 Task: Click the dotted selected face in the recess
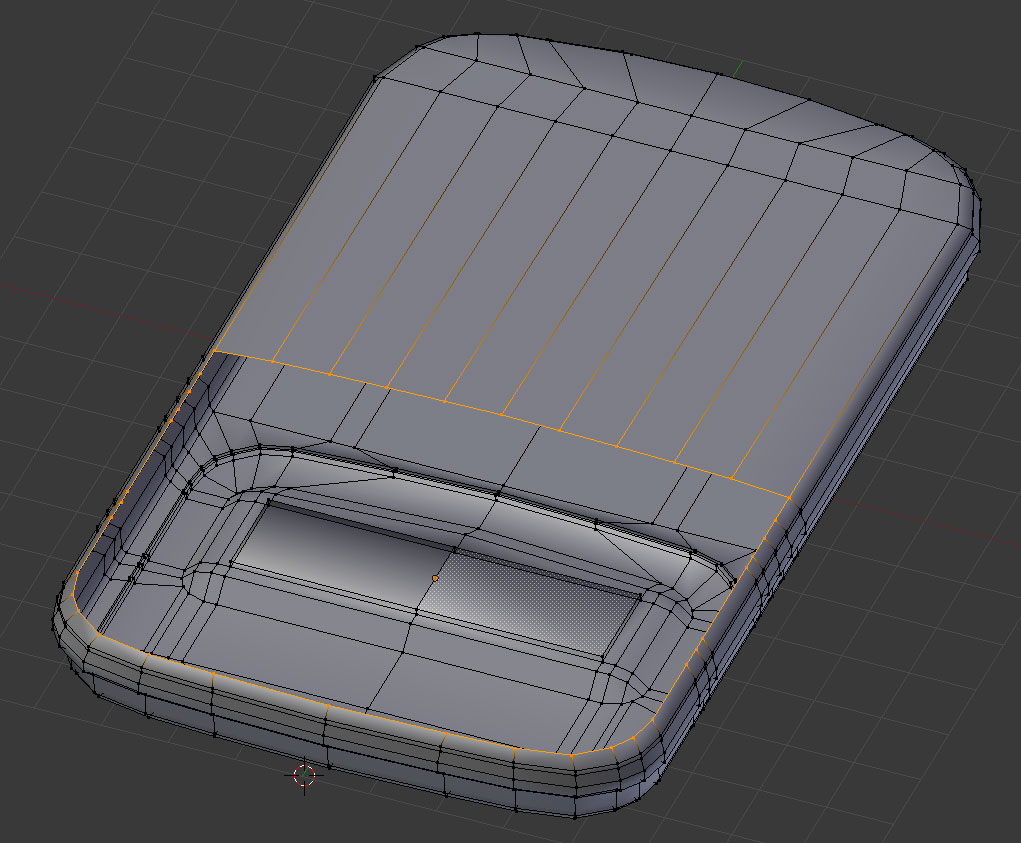click(533, 603)
